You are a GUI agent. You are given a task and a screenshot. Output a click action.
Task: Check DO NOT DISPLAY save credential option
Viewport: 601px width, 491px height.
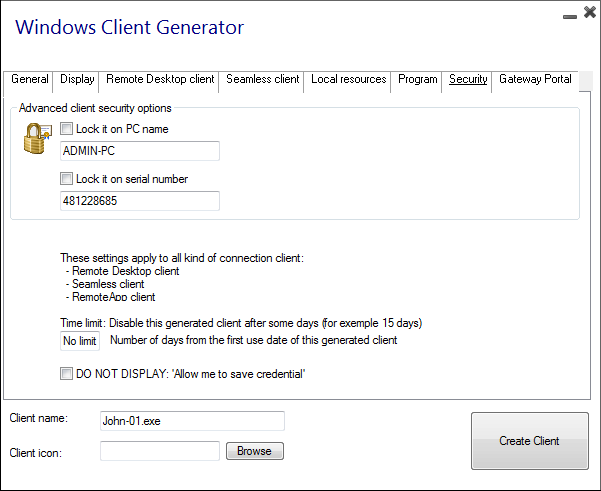[67, 374]
